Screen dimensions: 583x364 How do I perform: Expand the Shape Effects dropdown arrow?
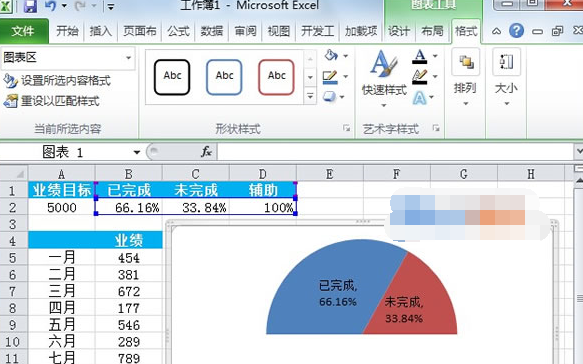point(342,97)
